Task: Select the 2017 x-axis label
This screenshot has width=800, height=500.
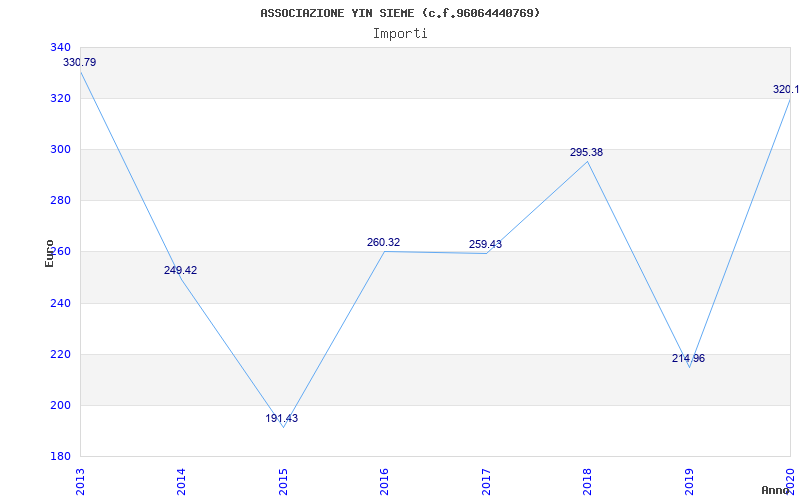Action: pos(486,482)
